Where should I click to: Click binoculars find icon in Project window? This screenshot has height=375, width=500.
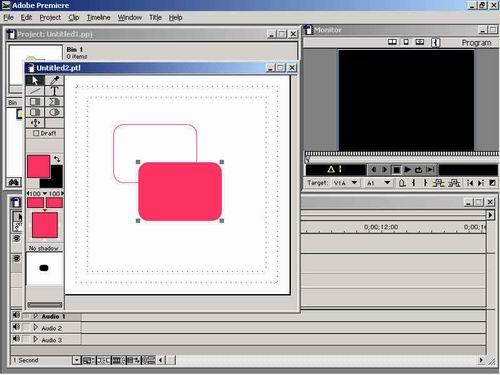(x=14, y=183)
